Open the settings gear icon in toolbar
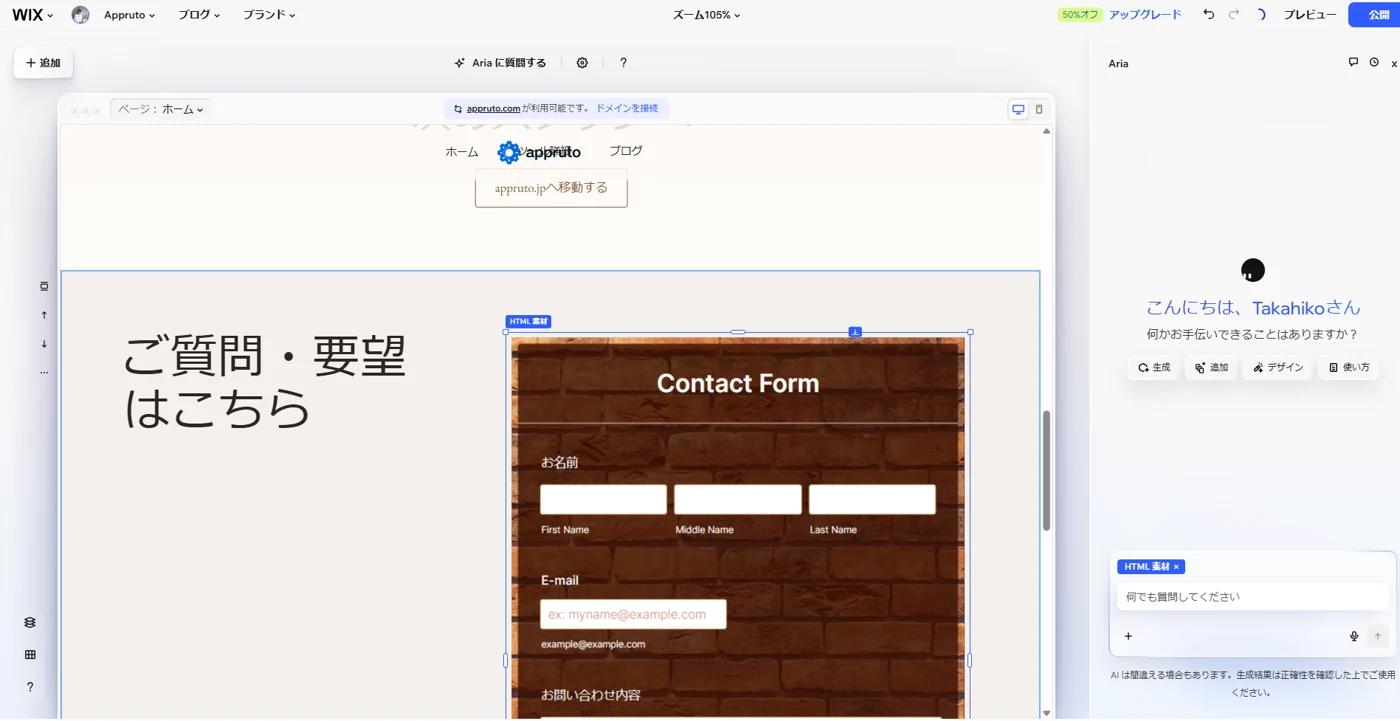1400x721 pixels. (582, 63)
